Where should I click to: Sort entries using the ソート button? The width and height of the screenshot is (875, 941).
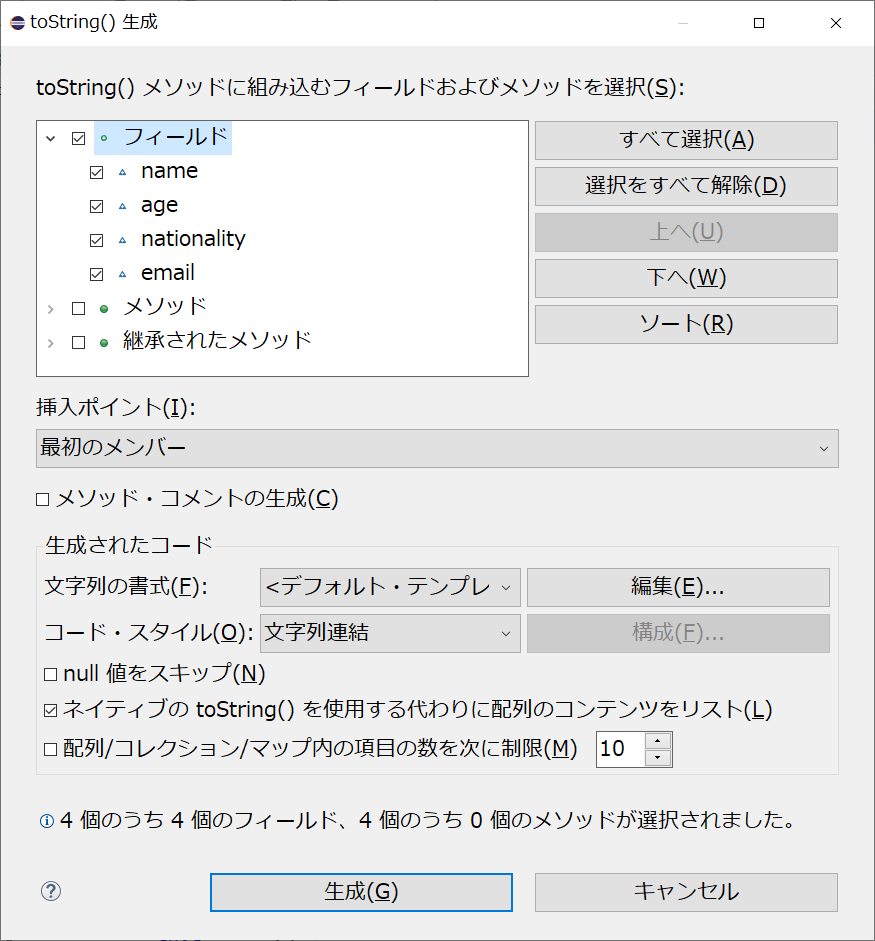click(x=685, y=324)
